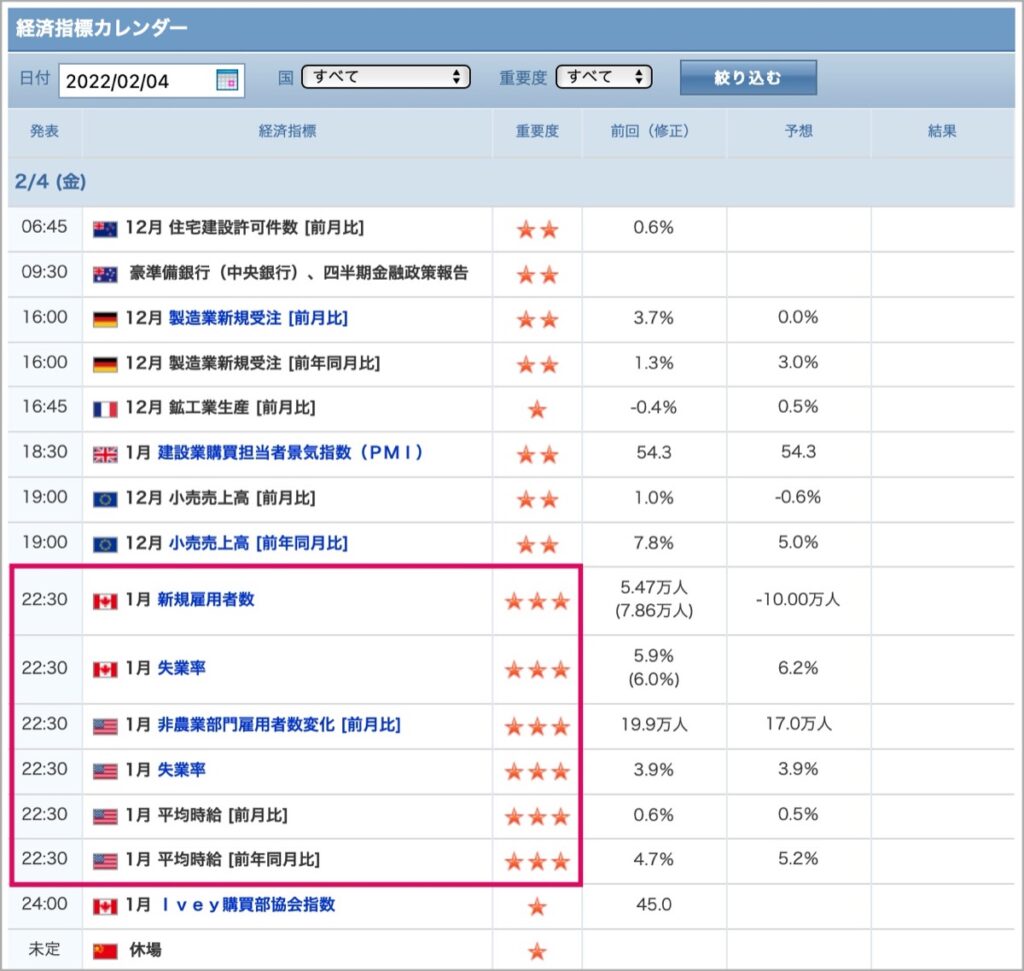Viewport: 1024px width, 971px height.
Task: Click the 2/4 (金) date row
Action: [511, 182]
